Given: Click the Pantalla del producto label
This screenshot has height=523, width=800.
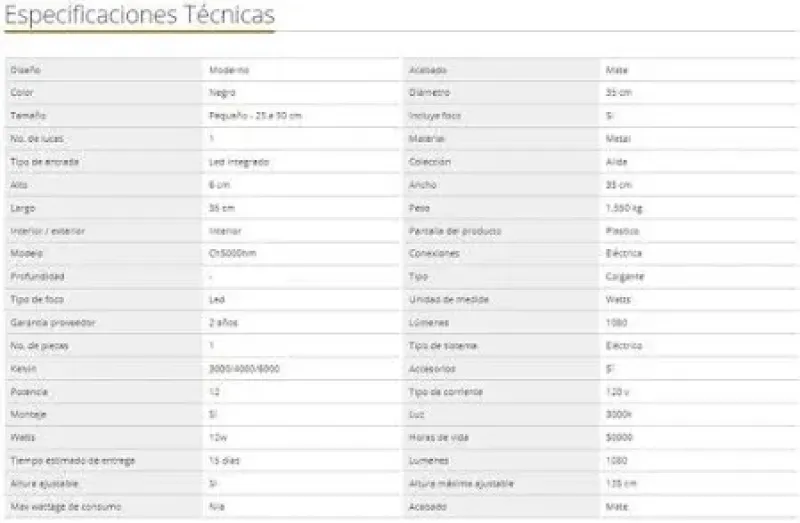Looking at the screenshot, I should pyautogui.click(x=455, y=231).
